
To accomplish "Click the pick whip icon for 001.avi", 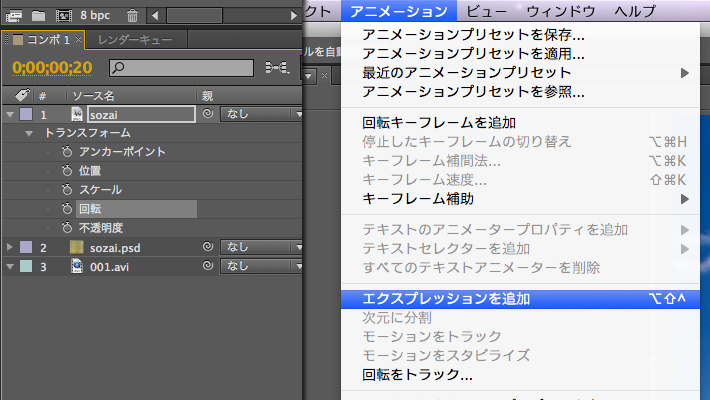I will (x=207, y=266).
